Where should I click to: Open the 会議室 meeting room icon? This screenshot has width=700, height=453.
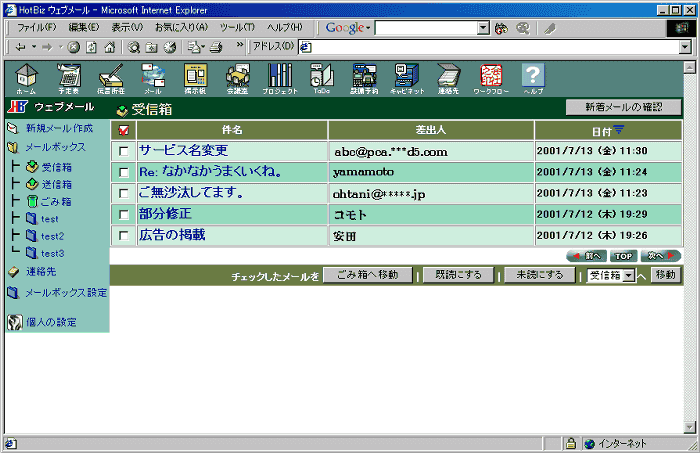pos(238,78)
